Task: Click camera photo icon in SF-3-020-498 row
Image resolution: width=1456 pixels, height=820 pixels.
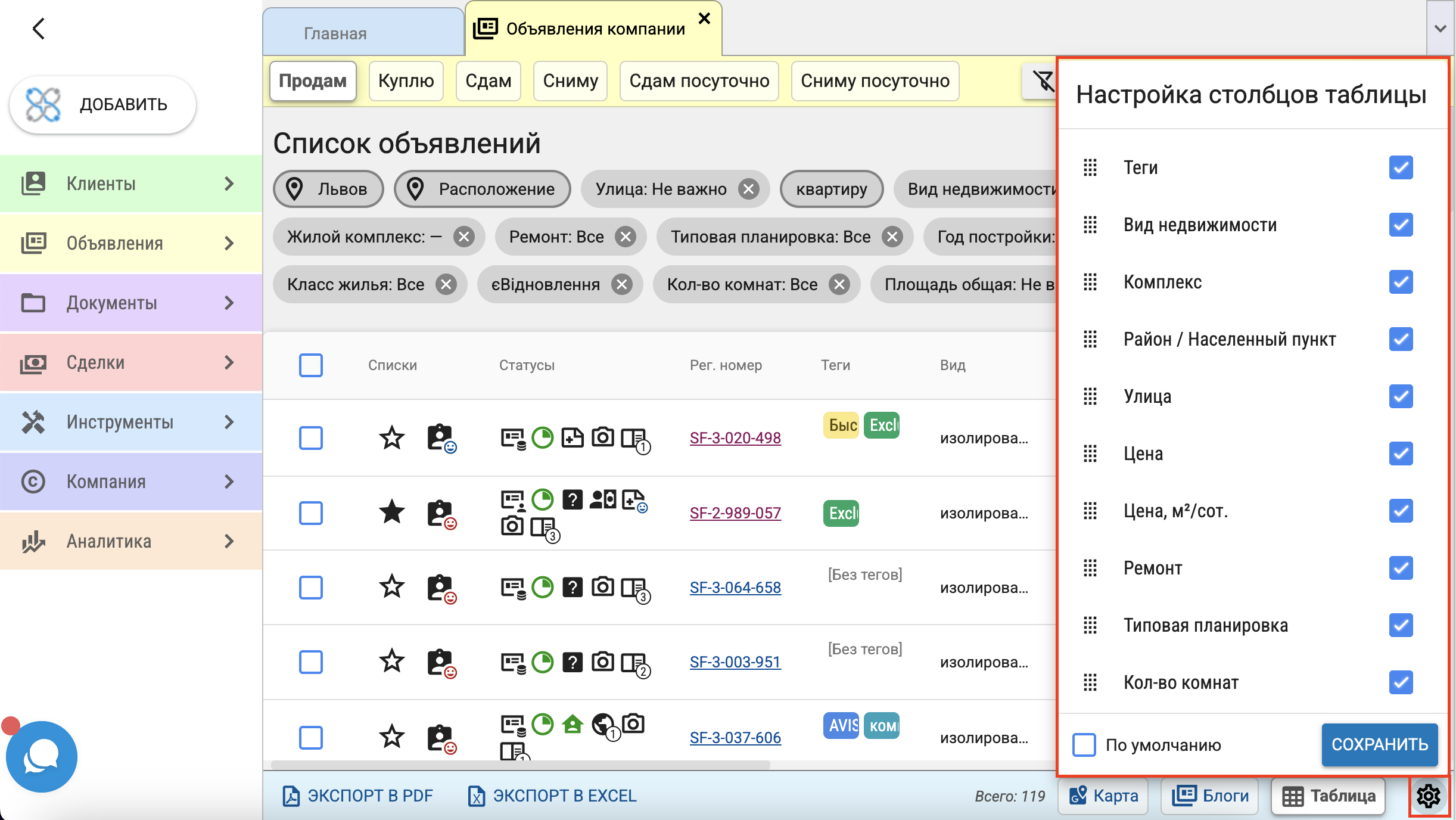Action: [x=602, y=437]
